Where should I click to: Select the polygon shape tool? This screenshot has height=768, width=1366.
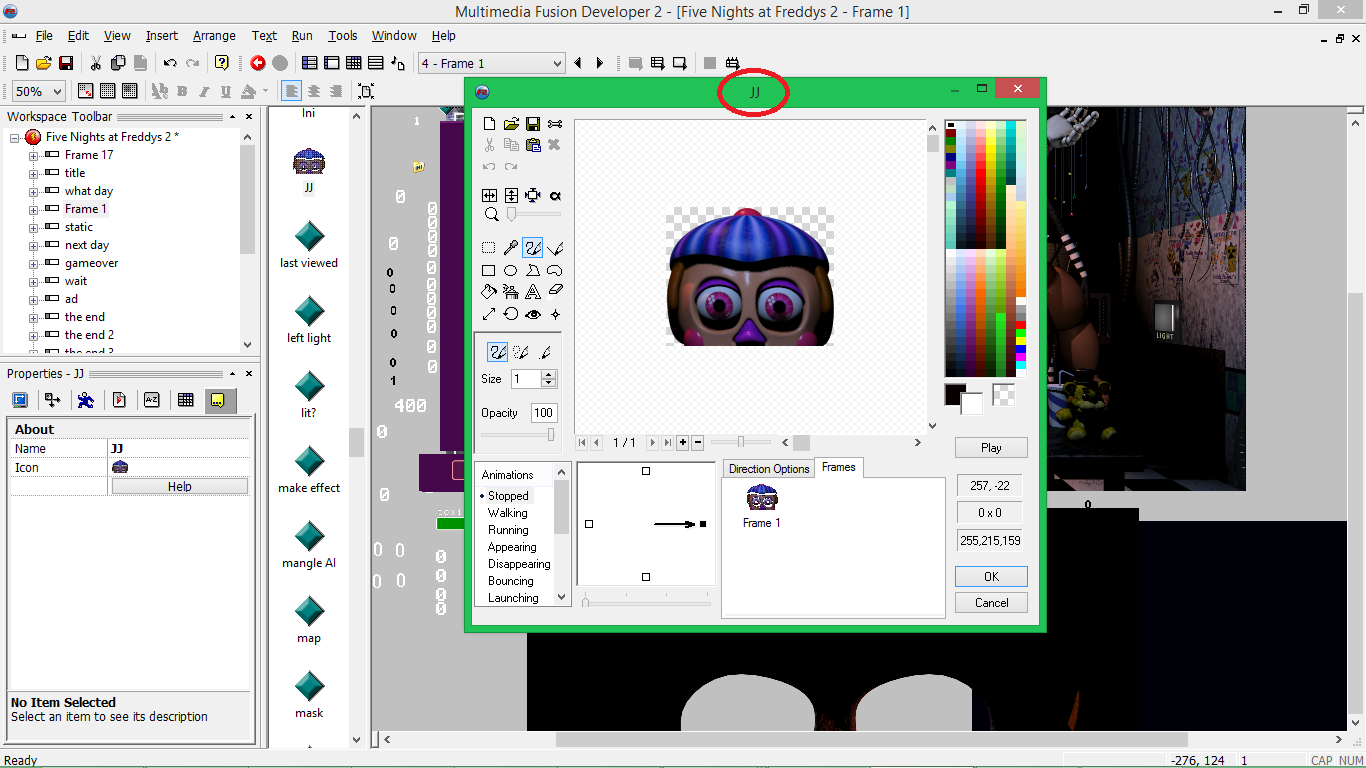533,270
